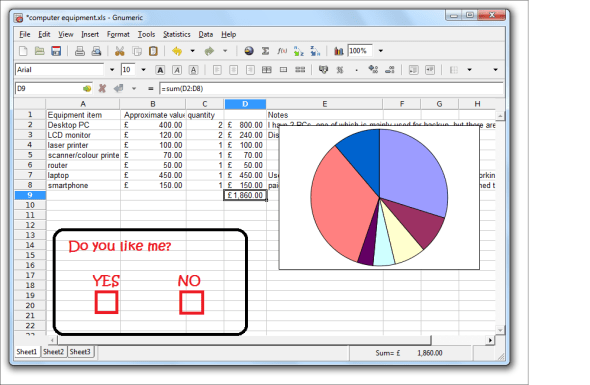Image resolution: width=590 pixels, height=385 pixels.
Task: Accept the formula entry
Action: click(119, 88)
